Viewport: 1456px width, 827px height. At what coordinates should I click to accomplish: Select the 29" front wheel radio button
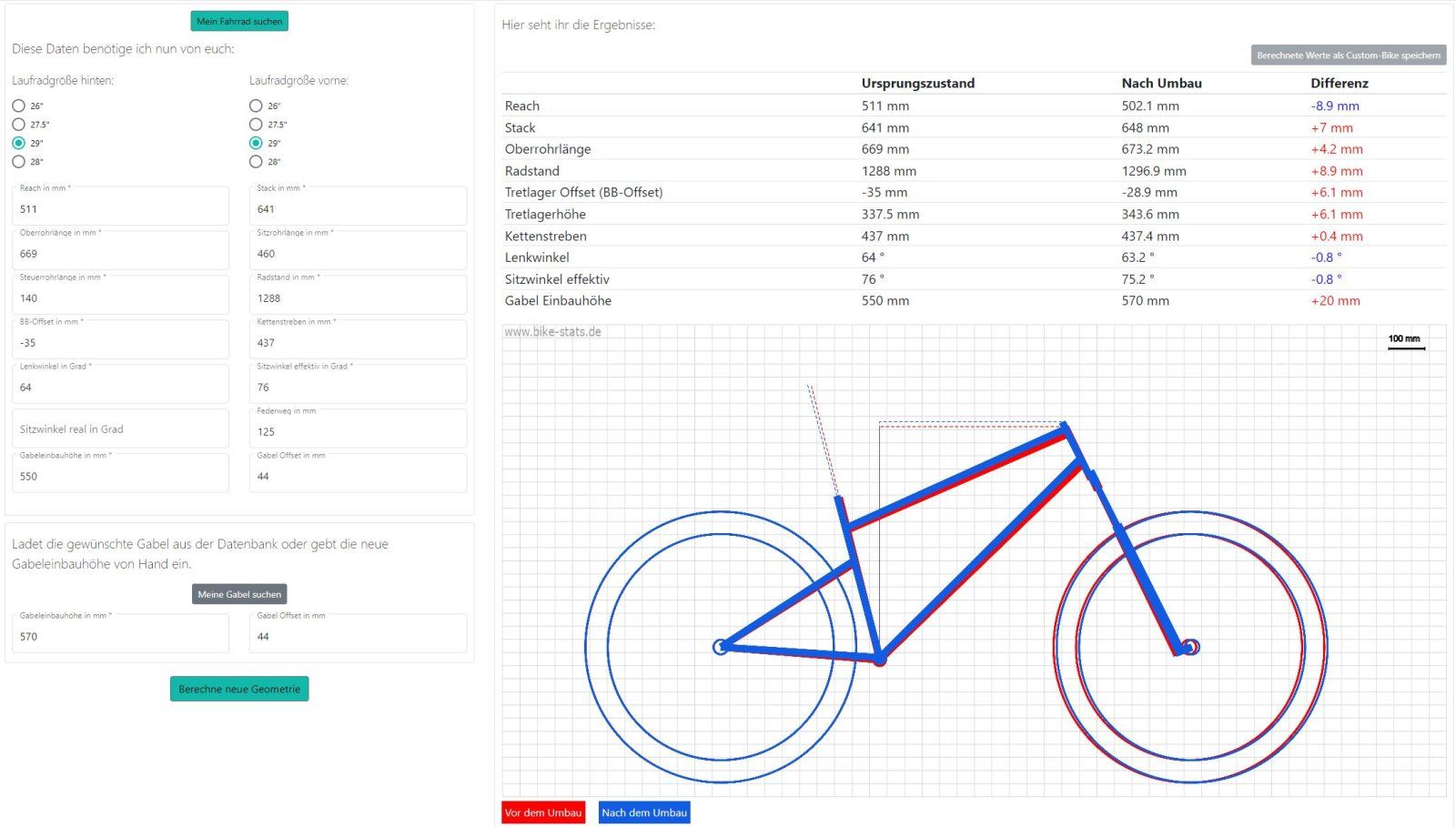point(256,143)
